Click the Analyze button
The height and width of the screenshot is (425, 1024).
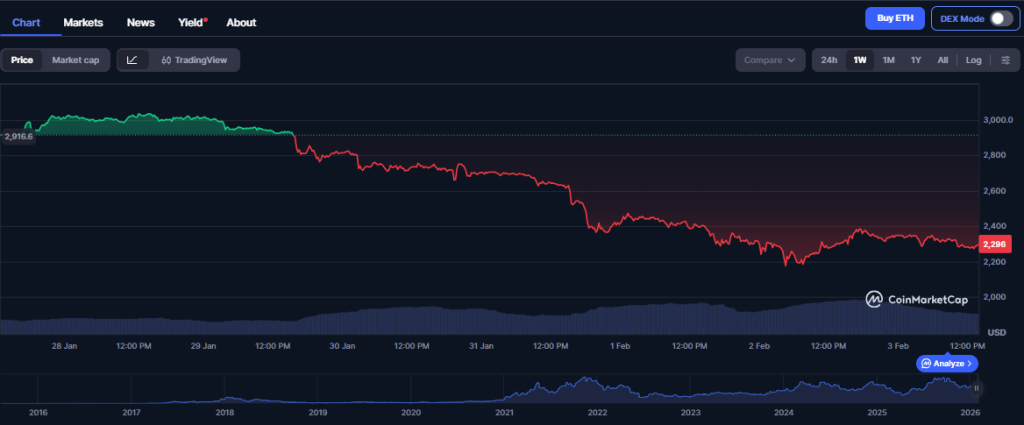[947, 363]
